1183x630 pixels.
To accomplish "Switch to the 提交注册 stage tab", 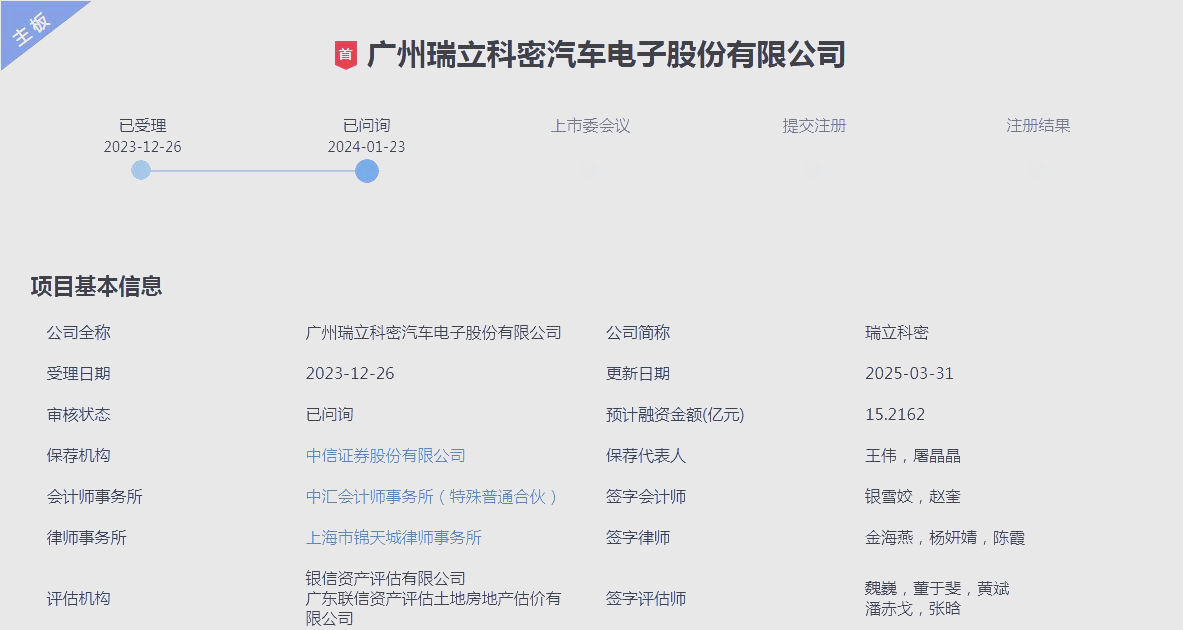I will [x=813, y=126].
